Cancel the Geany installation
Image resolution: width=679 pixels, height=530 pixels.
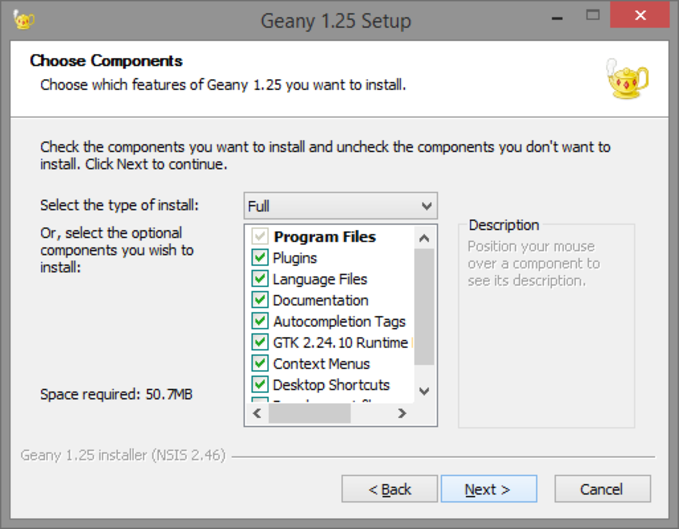(x=602, y=489)
